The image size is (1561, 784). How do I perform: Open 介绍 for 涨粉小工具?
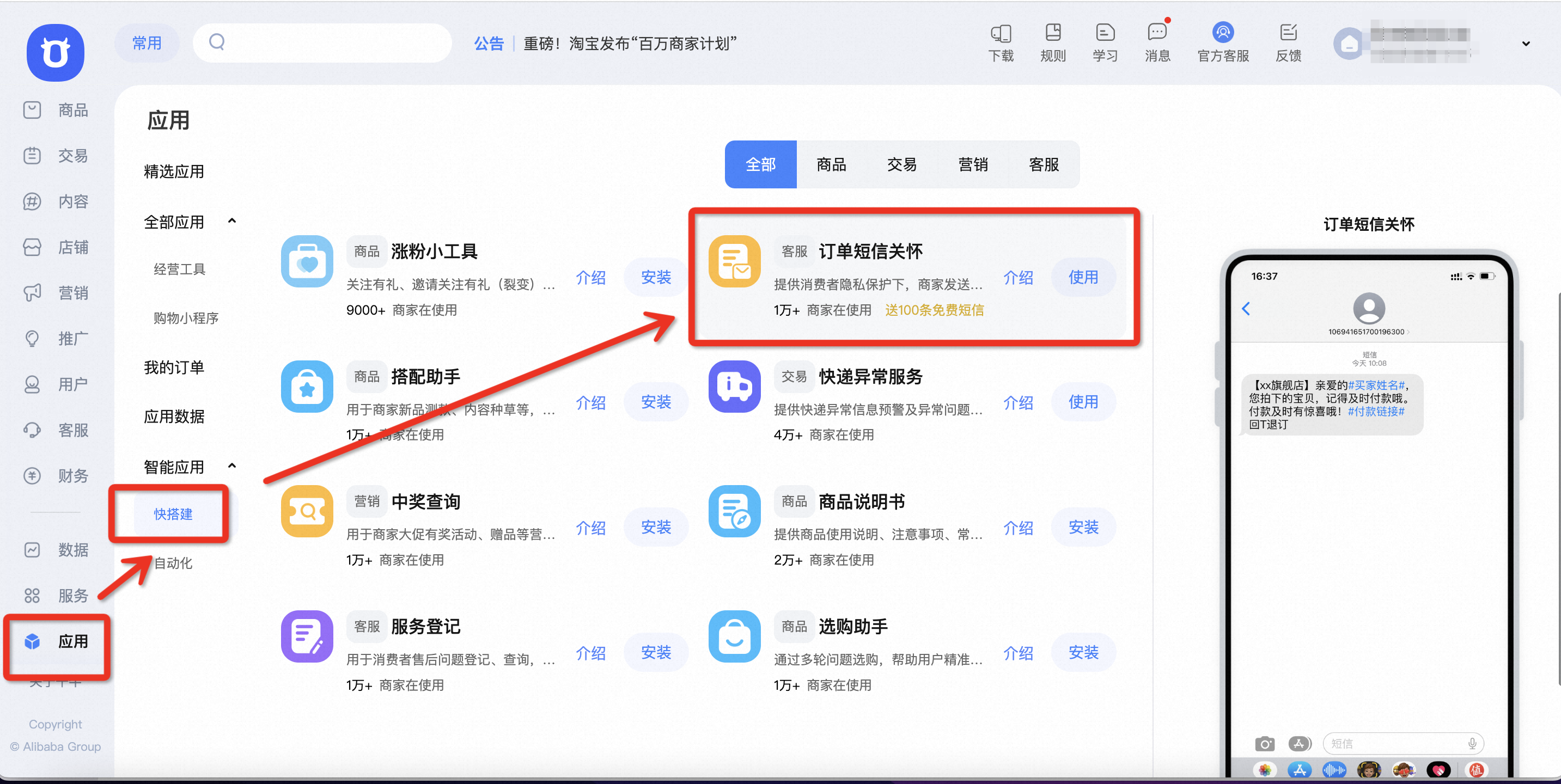click(x=590, y=278)
